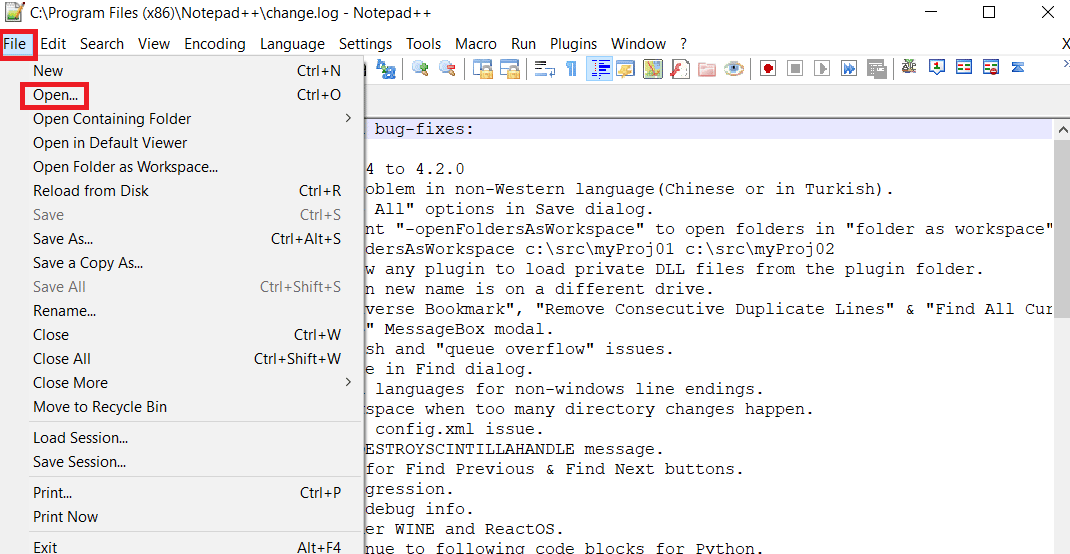
Task: Click the red-green list plugin icon
Action: [x=964, y=67]
